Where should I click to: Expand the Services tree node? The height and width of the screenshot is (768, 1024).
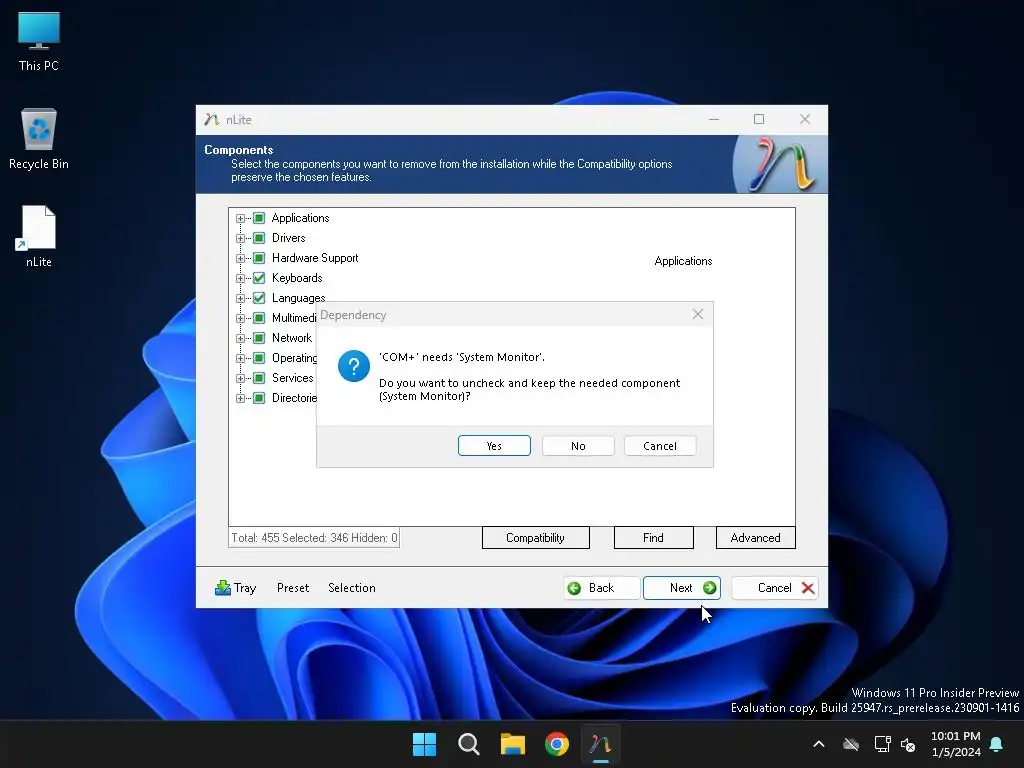click(240, 378)
